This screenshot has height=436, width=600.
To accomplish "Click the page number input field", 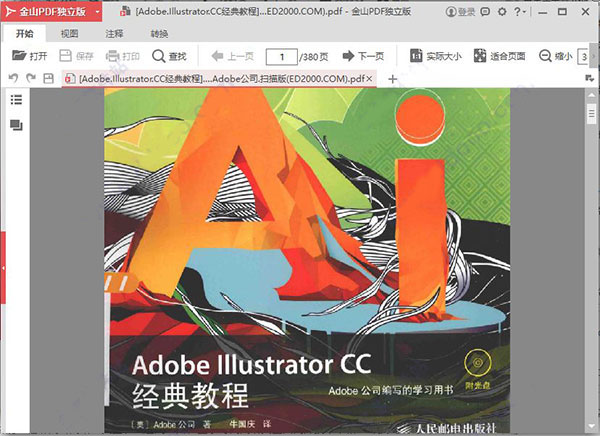I will click(282, 57).
